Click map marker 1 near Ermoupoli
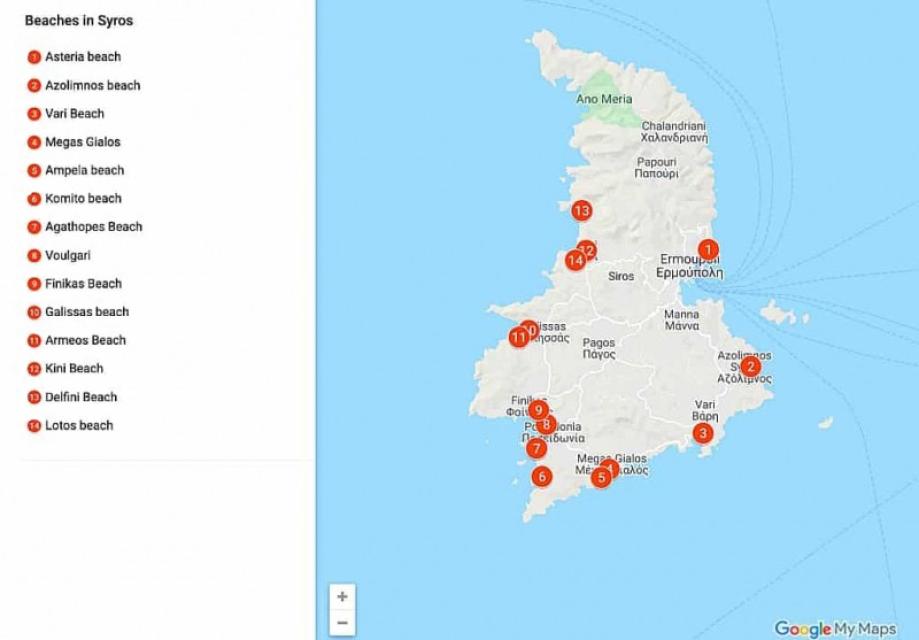 (707, 250)
